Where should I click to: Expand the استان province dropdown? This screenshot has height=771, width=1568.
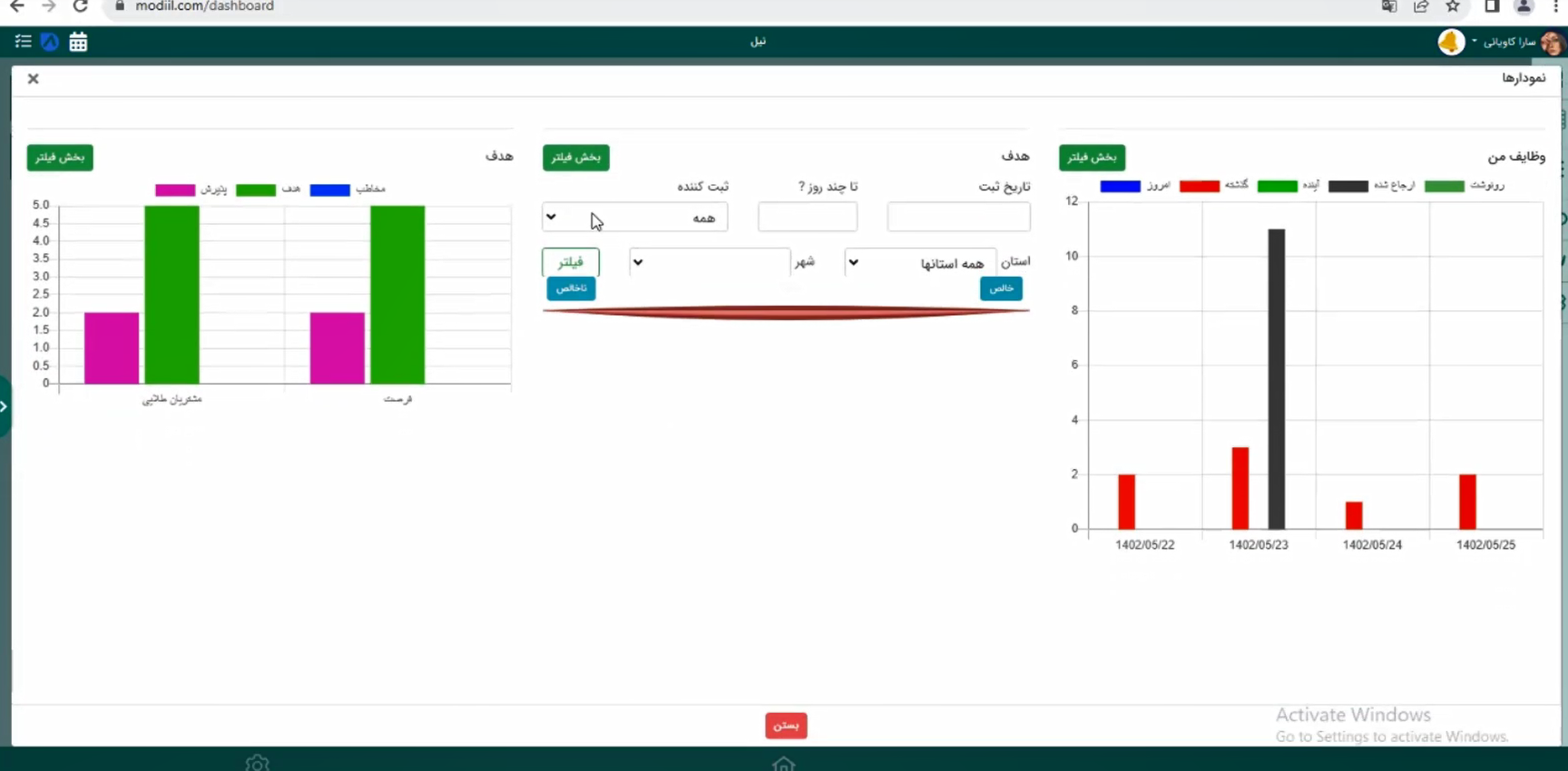[920, 263]
